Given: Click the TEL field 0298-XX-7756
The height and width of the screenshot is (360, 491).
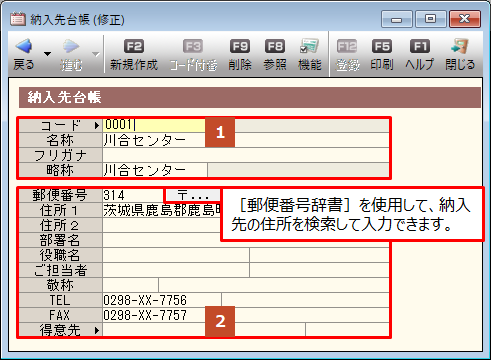Looking at the screenshot, I should click(x=162, y=300).
